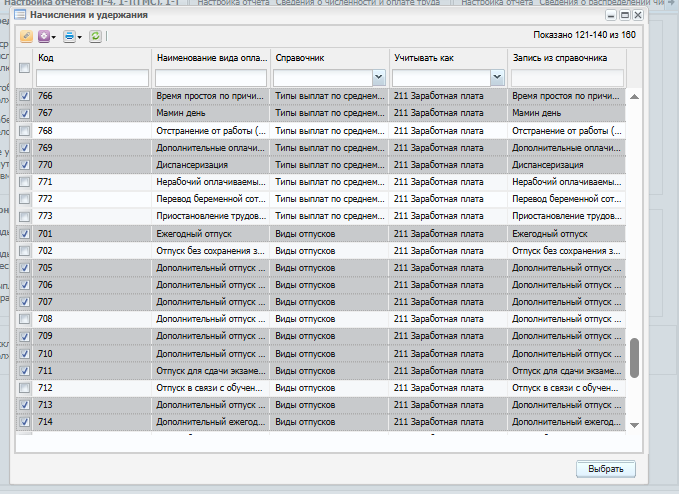Screen dimensions: 679x494
Task: Uncheck the checkbox for row 767
Action: 25,113
